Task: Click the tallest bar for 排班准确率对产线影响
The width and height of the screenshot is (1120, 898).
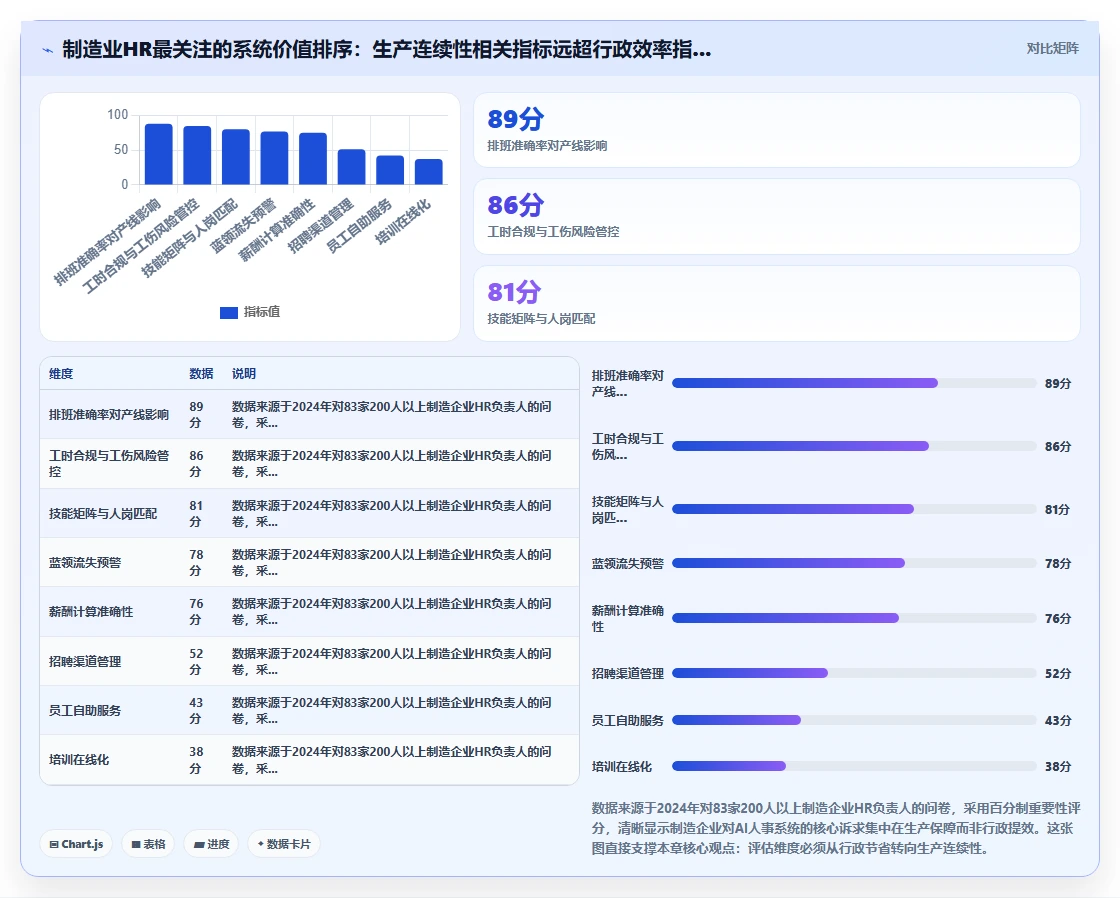Action: tap(159, 154)
